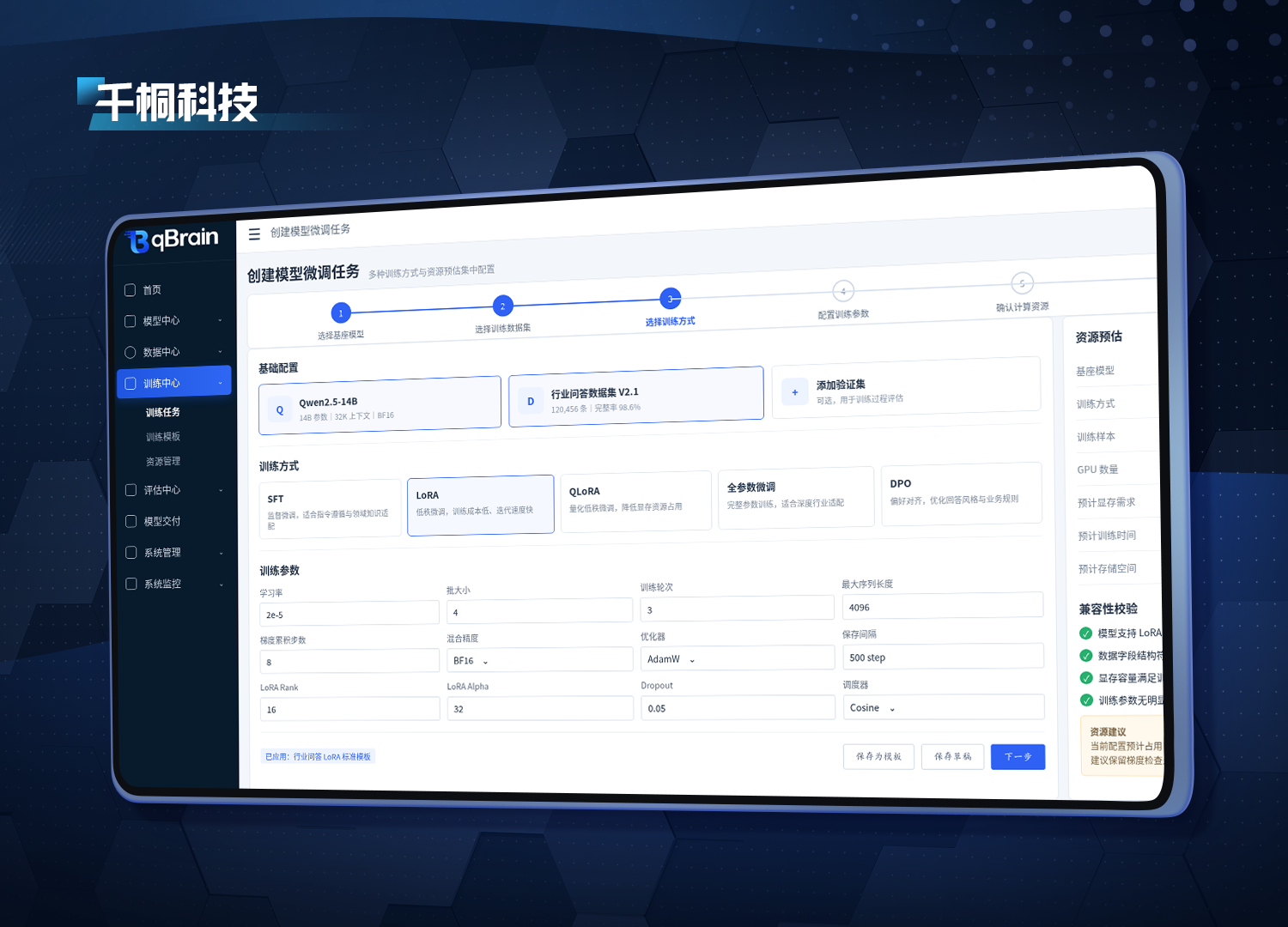Viewport: 1288px width, 927px height.
Task: Click the 数据中心 sidebar icon
Action: pyautogui.click(x=131, y=352)
